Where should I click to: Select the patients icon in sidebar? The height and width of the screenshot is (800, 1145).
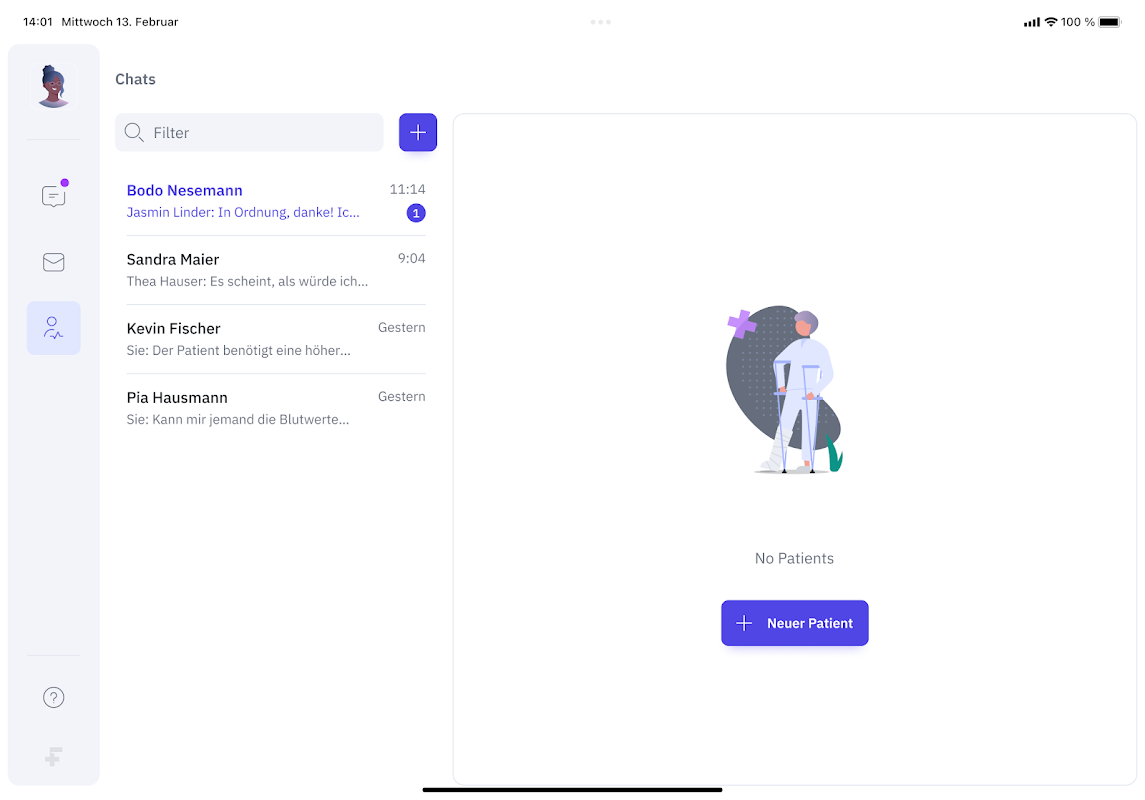coord(53,328)
